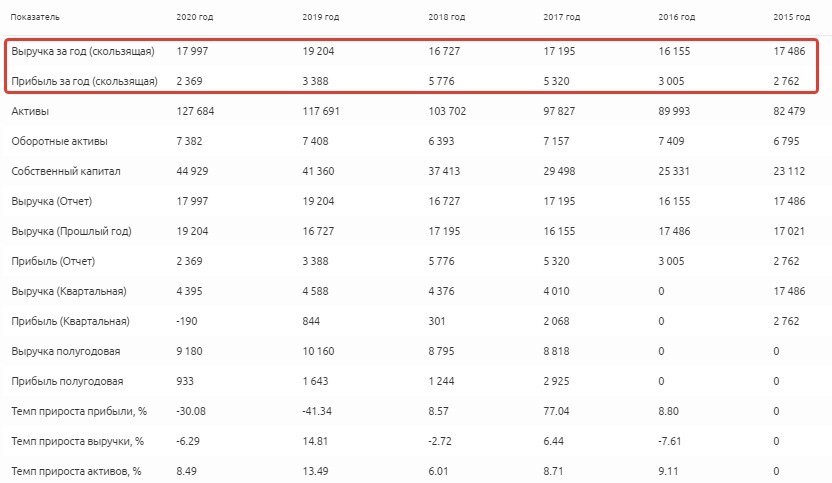The width and height of the screenshot is (832, 483).
Task: Click the 44 929 equity value for 2020
Action: click(194, 171)
